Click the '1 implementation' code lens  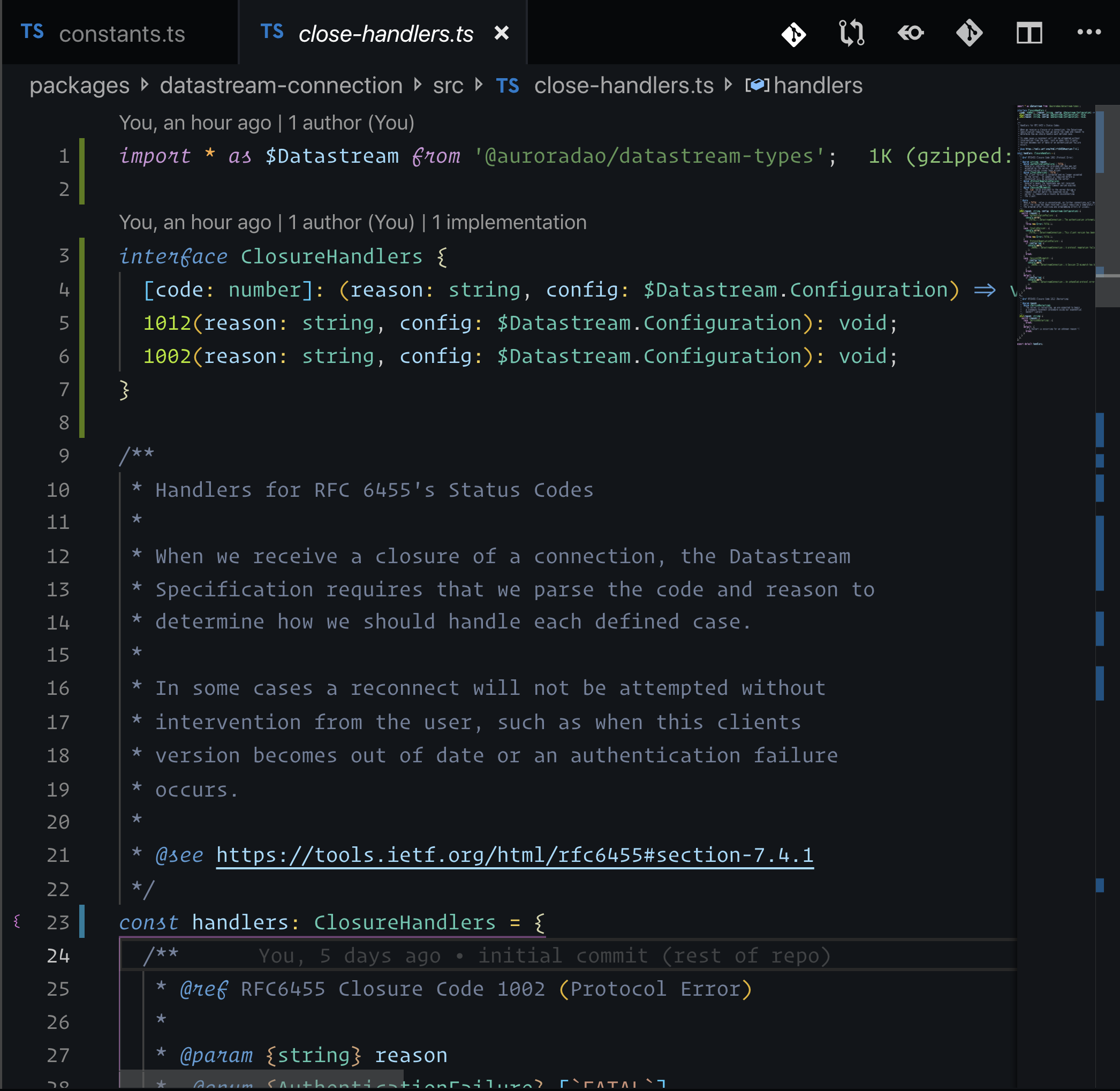click(509, 222)
